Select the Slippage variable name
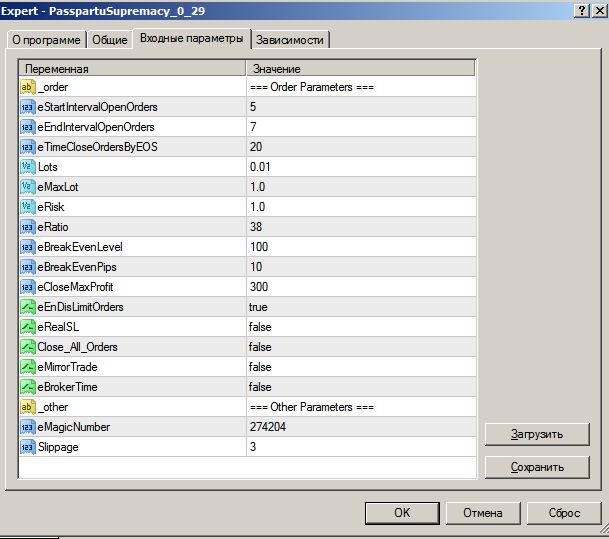Image resolution: width=609 pixels, height=539 pixels. (x=58, y=447)
